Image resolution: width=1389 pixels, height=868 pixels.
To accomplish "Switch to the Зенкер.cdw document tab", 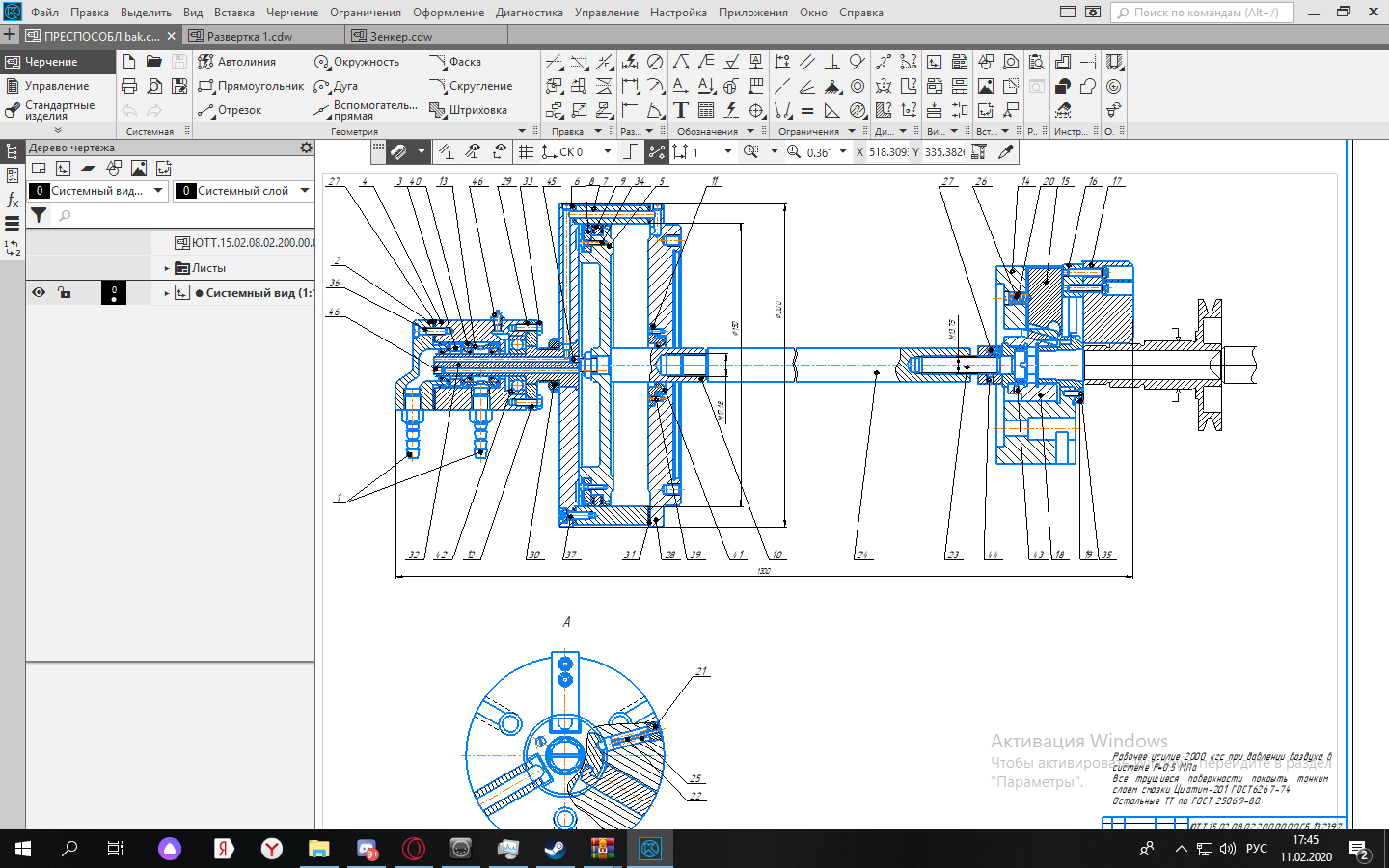I will tap(401, 36).
